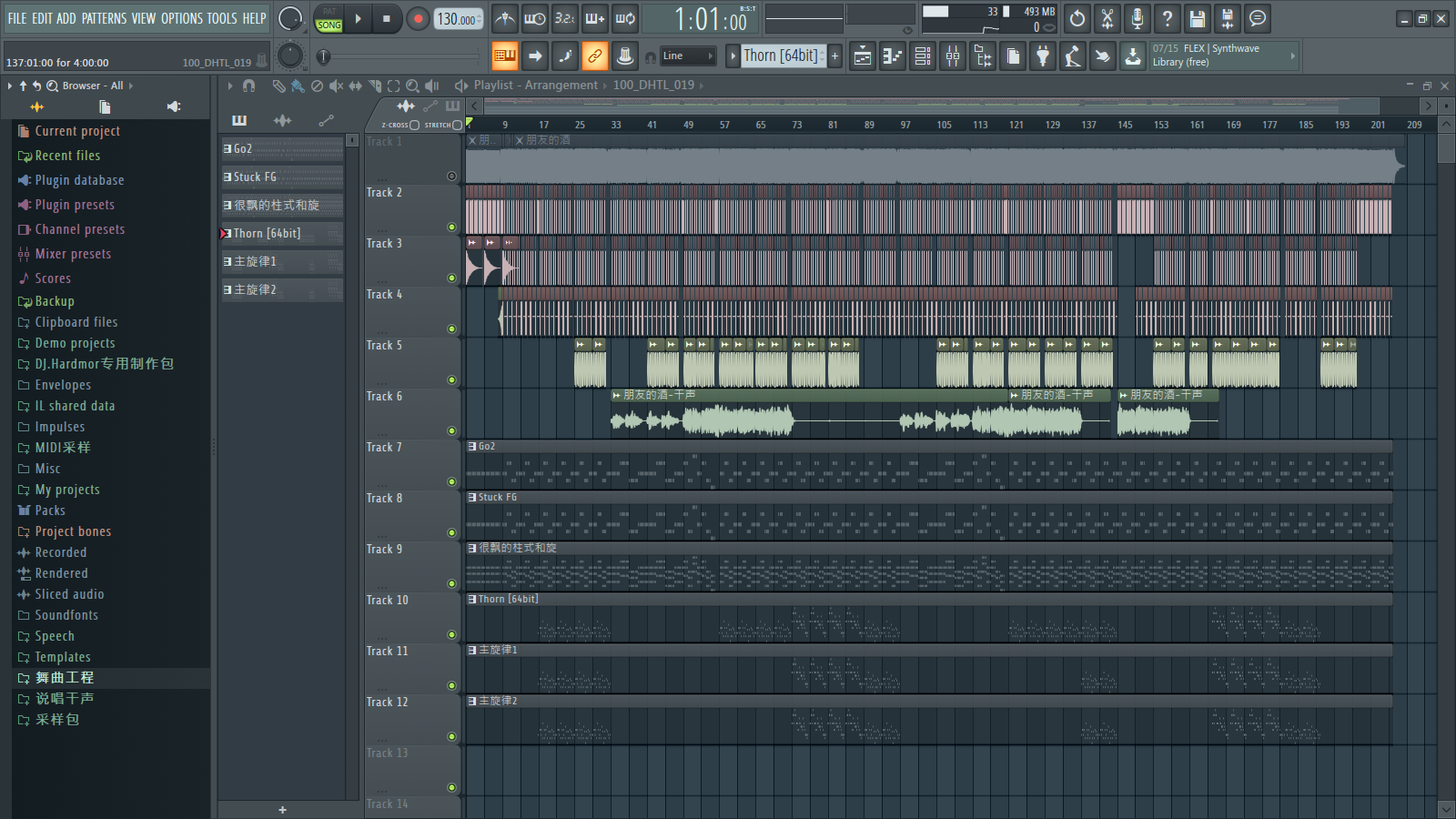Expand the Packs folder in browser
This screenshot has height=819, width=1456.
coord(50,511)
